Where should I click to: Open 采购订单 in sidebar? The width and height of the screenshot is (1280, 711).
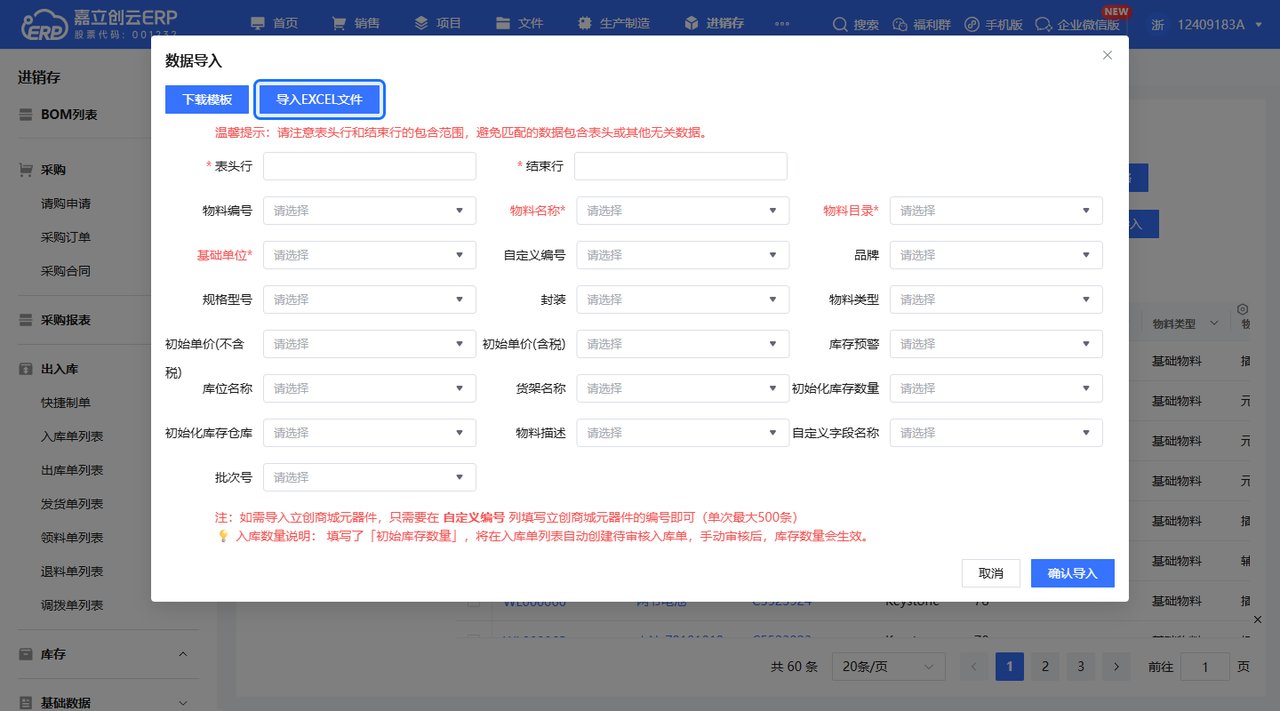[66, 238]
